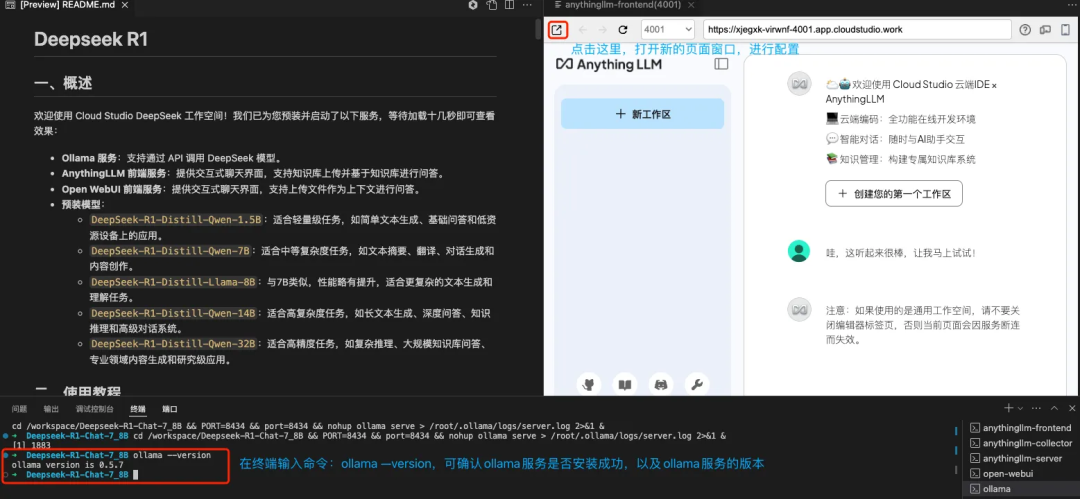
Task: Click DeepSeek-R1-Distill-Llama-8B code text
Action: pos(174,282)
